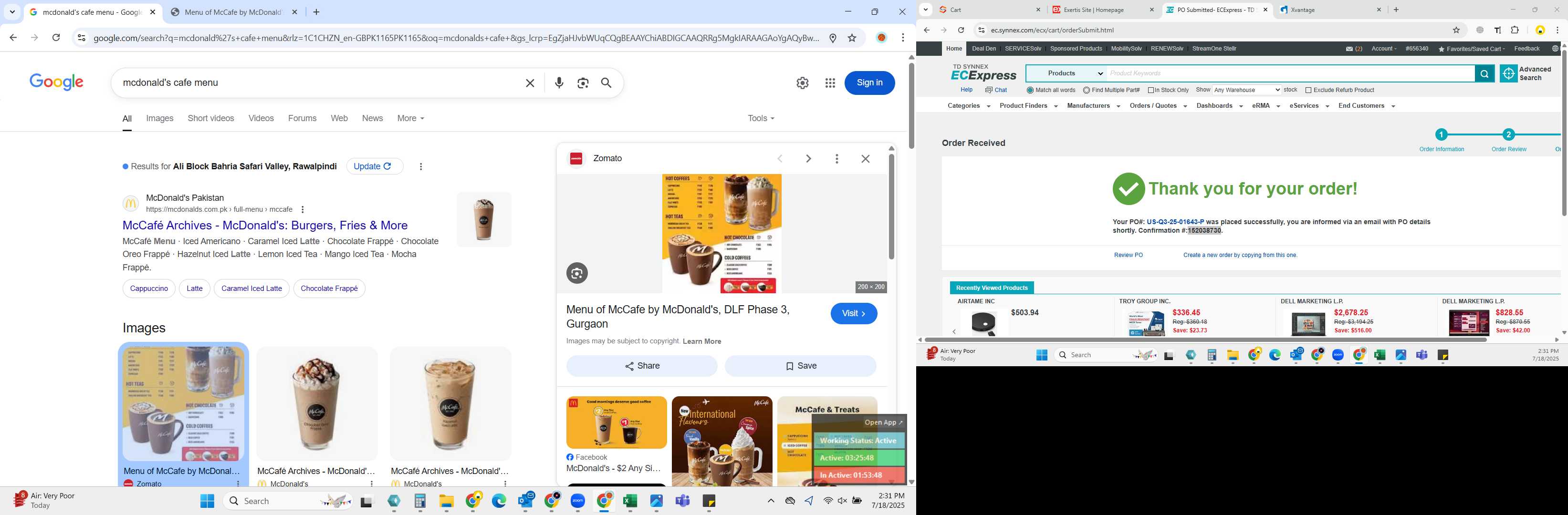
Task: Expand the Orders / Quotes menu
Action: coord(1158,106)
